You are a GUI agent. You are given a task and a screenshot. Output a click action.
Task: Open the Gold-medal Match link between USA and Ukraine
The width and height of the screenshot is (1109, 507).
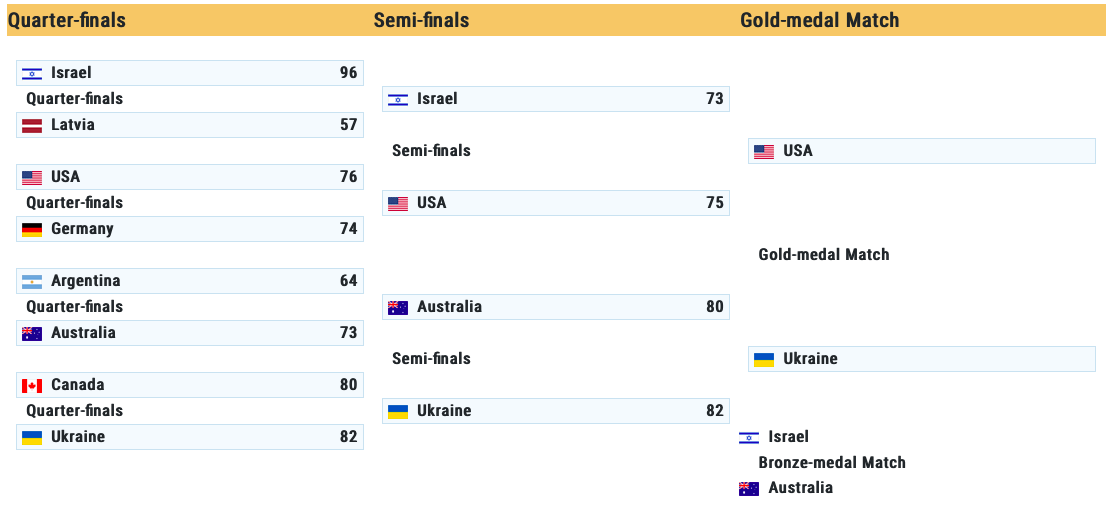click(x=824, y=255)
